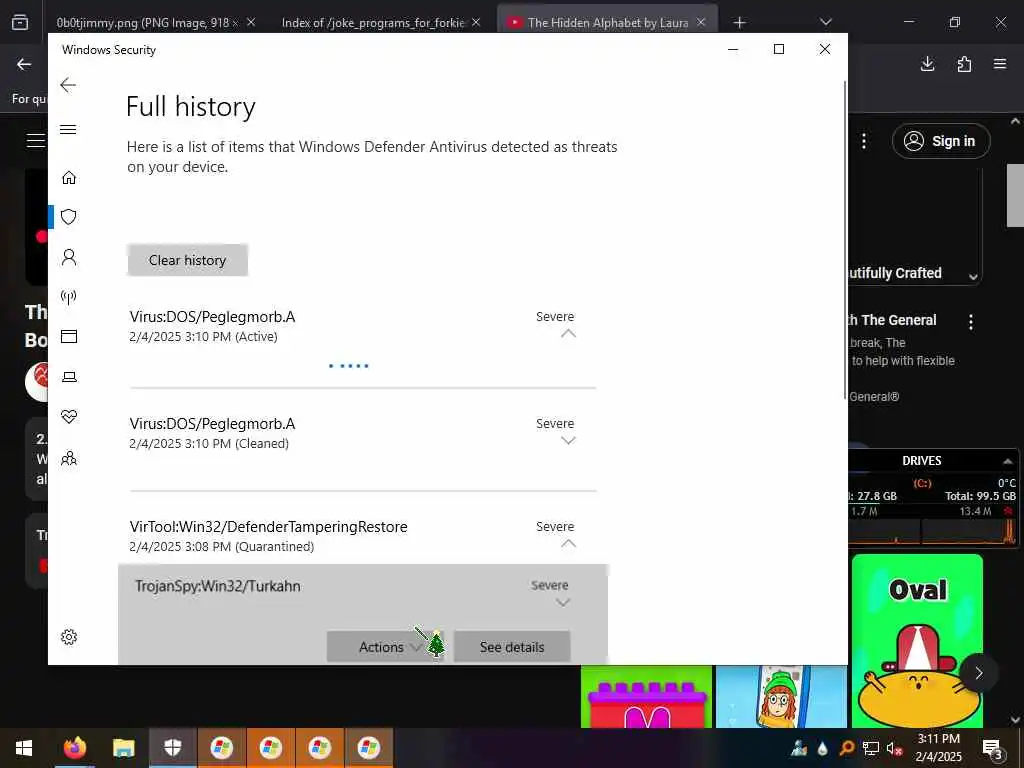Collapse the DefenderTamperingRestore threat entry

click(x=568, y=543)
